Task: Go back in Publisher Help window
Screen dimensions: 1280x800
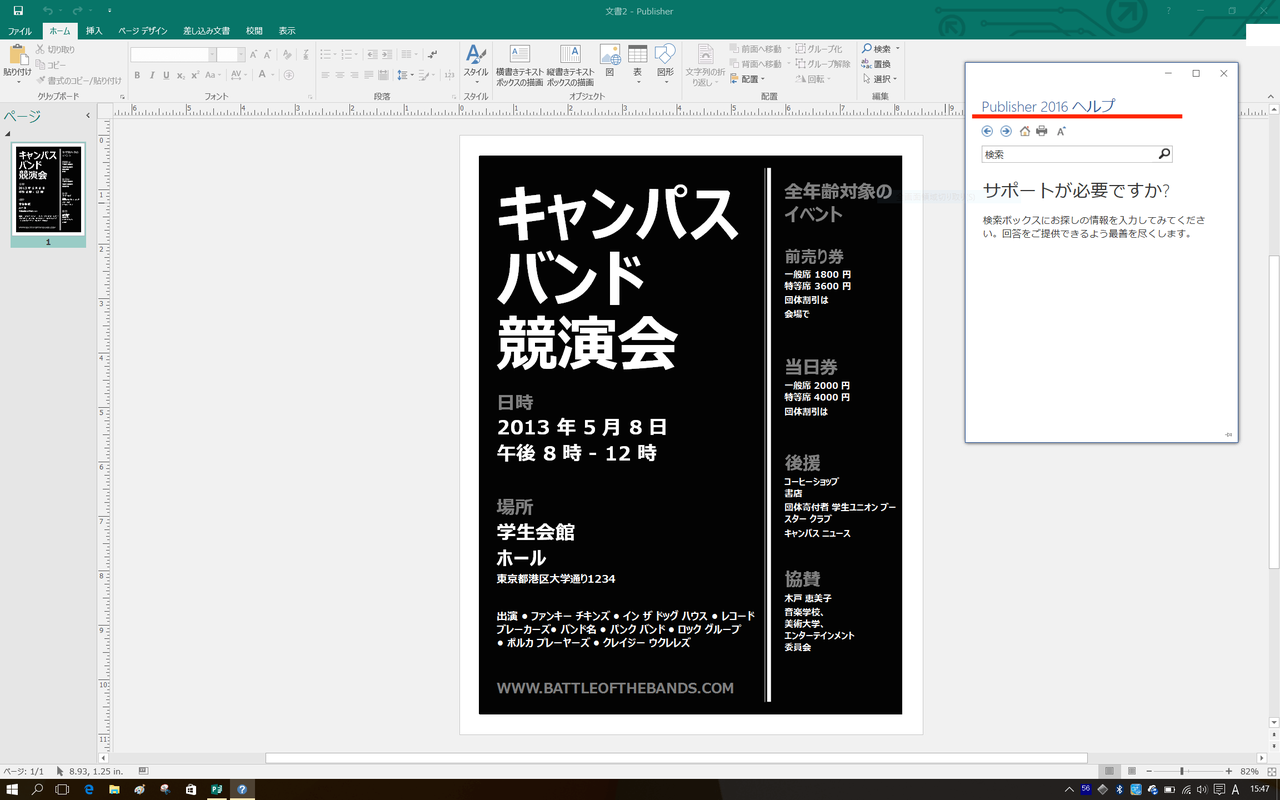Action: (x=987, y=131)
